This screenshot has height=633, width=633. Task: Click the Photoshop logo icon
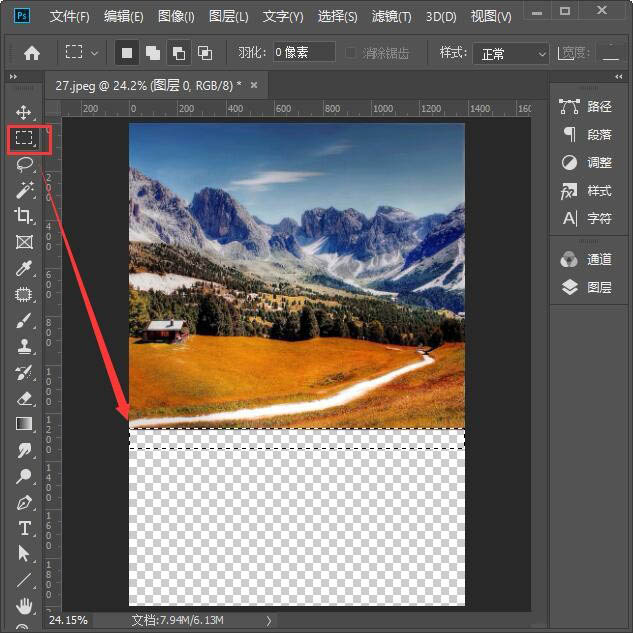(22, 16)
